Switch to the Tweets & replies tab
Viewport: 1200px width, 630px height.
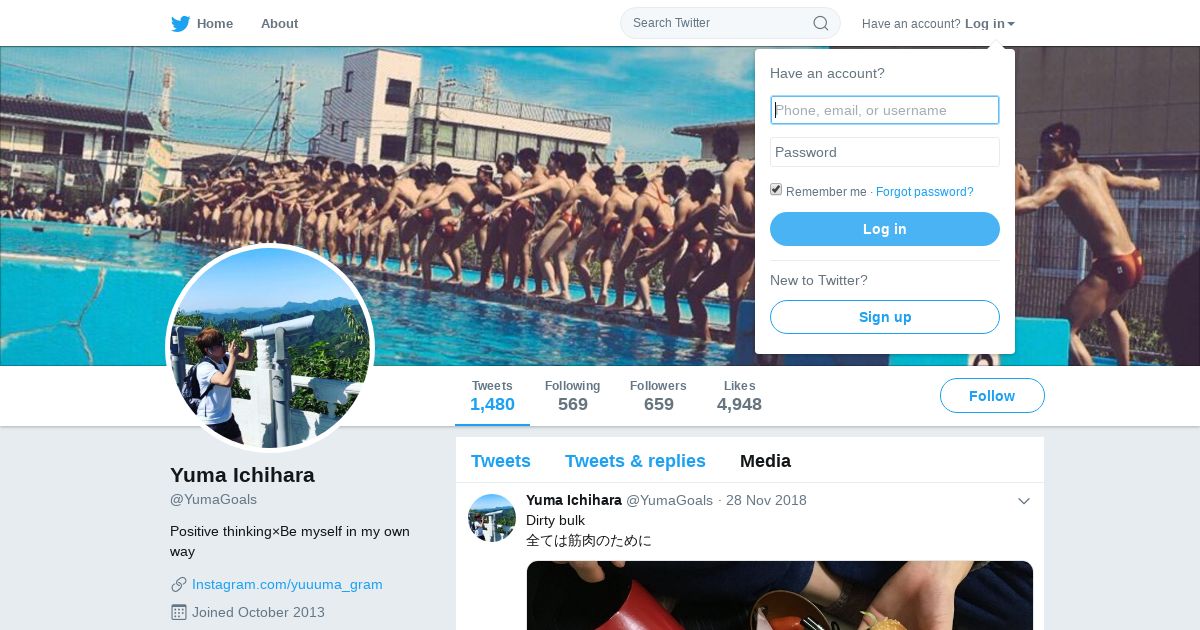point(635,461)
